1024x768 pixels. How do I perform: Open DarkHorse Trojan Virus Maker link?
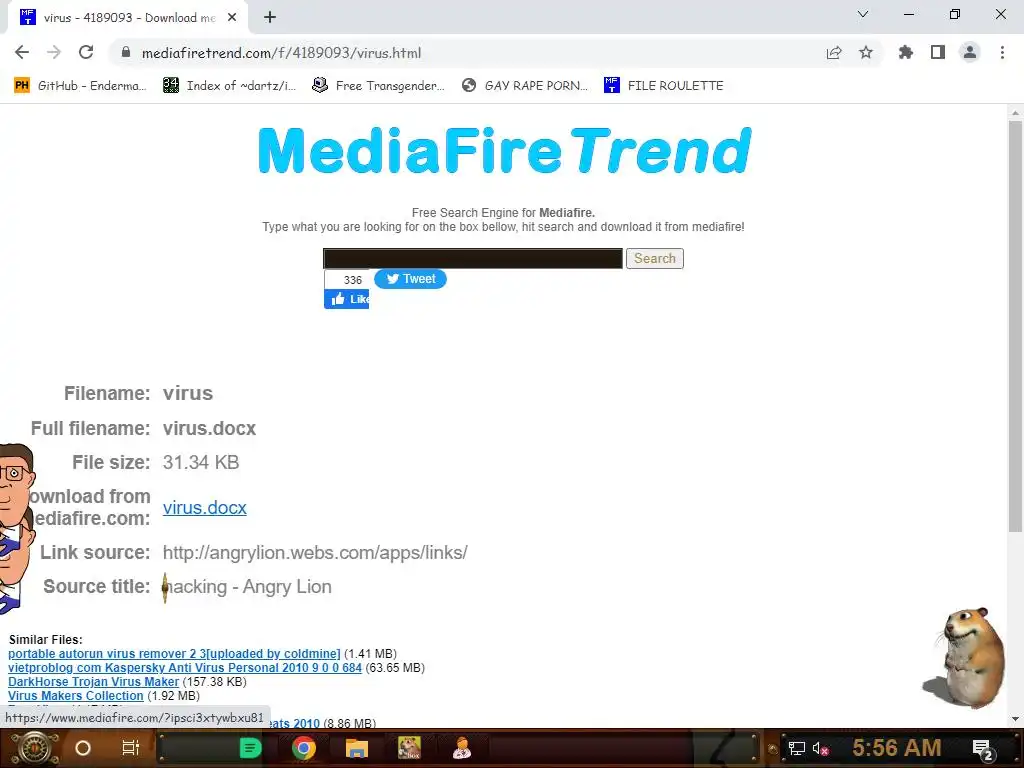(93, 682)
